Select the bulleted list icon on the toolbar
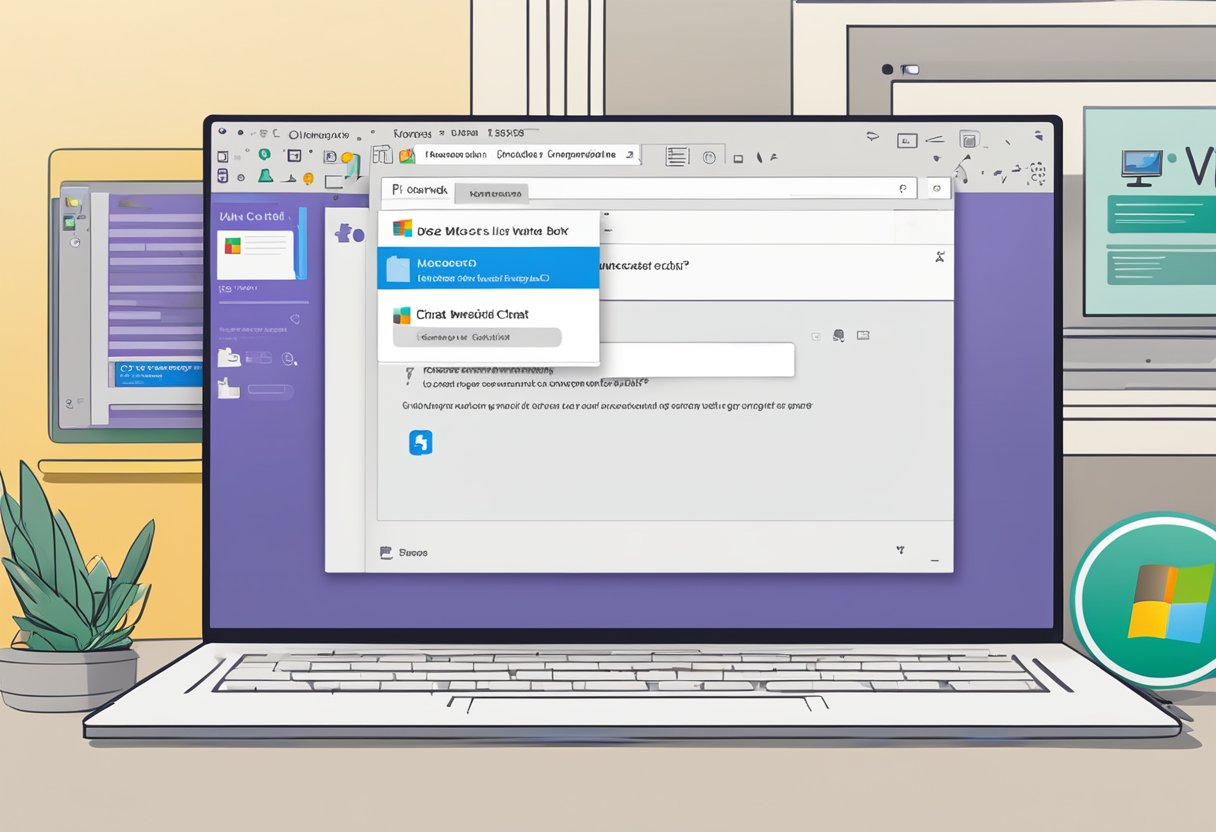 (675, 156)
